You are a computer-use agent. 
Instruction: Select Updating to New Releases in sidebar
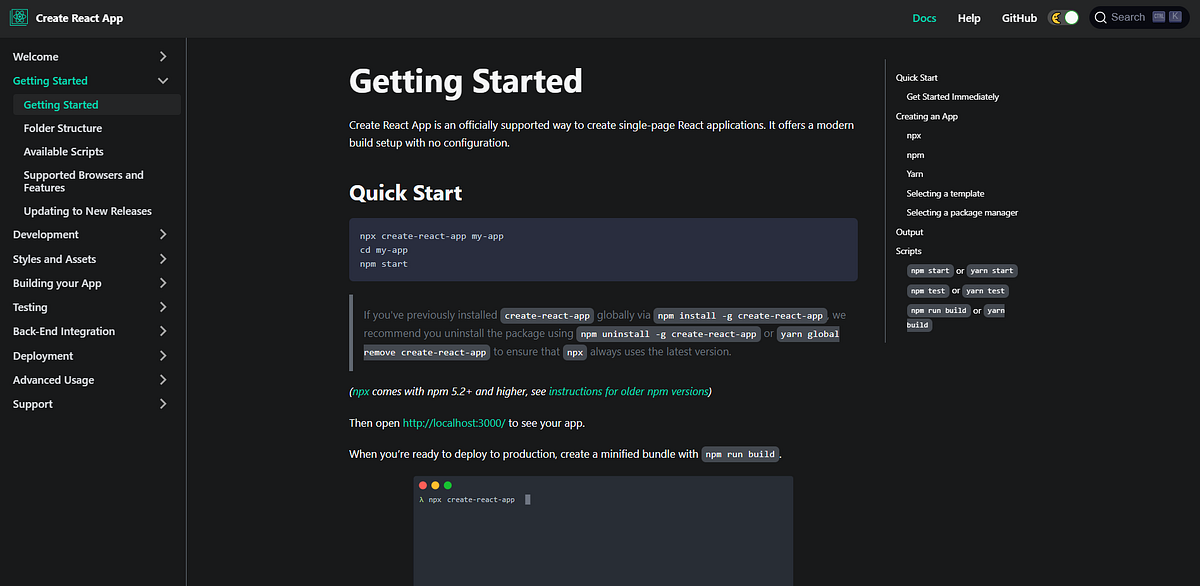[x=87, y=210]
